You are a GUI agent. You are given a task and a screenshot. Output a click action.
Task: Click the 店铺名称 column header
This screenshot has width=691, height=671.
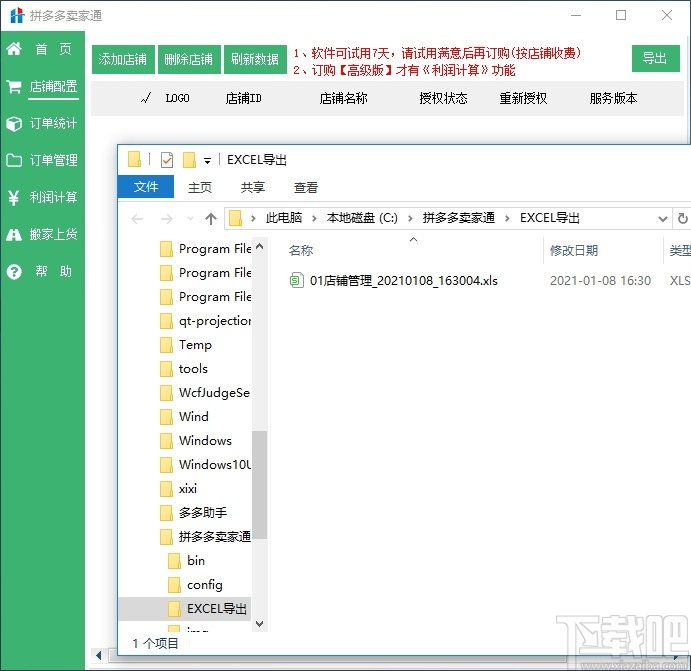point(343,98)
